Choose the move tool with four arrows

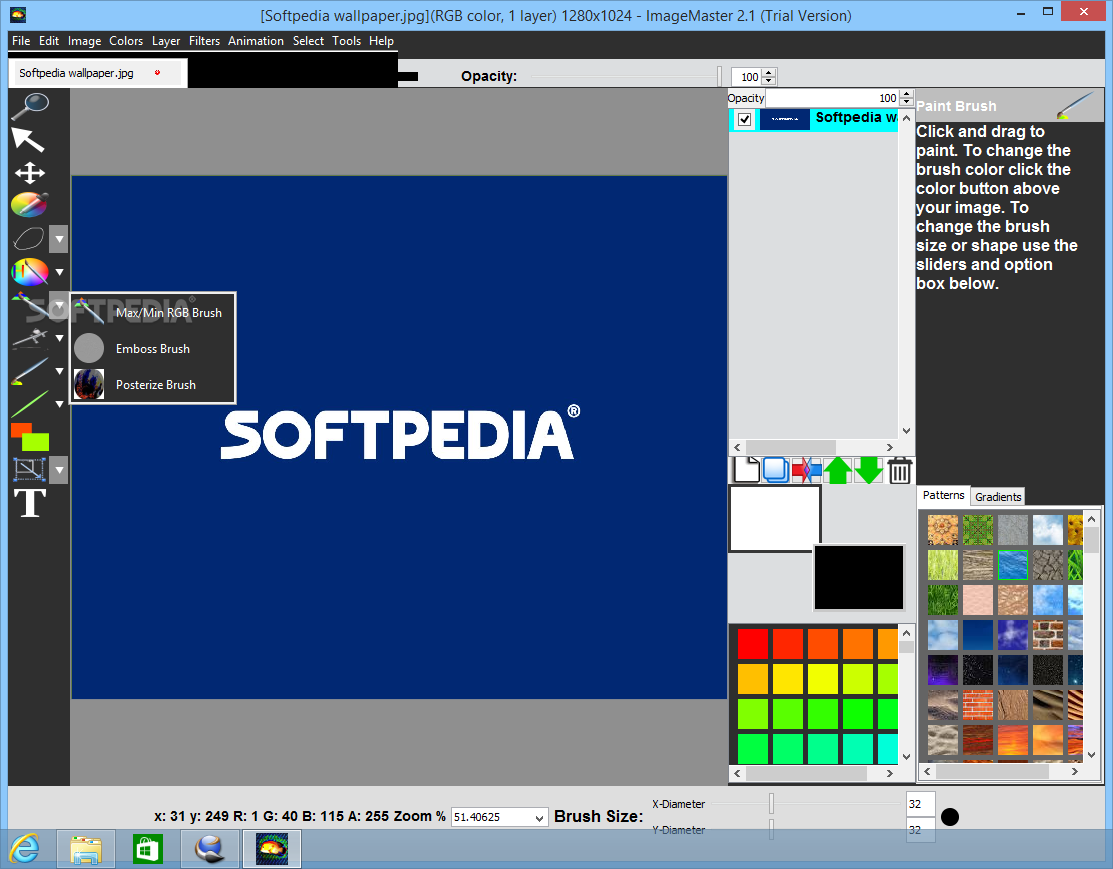point(30,173)
